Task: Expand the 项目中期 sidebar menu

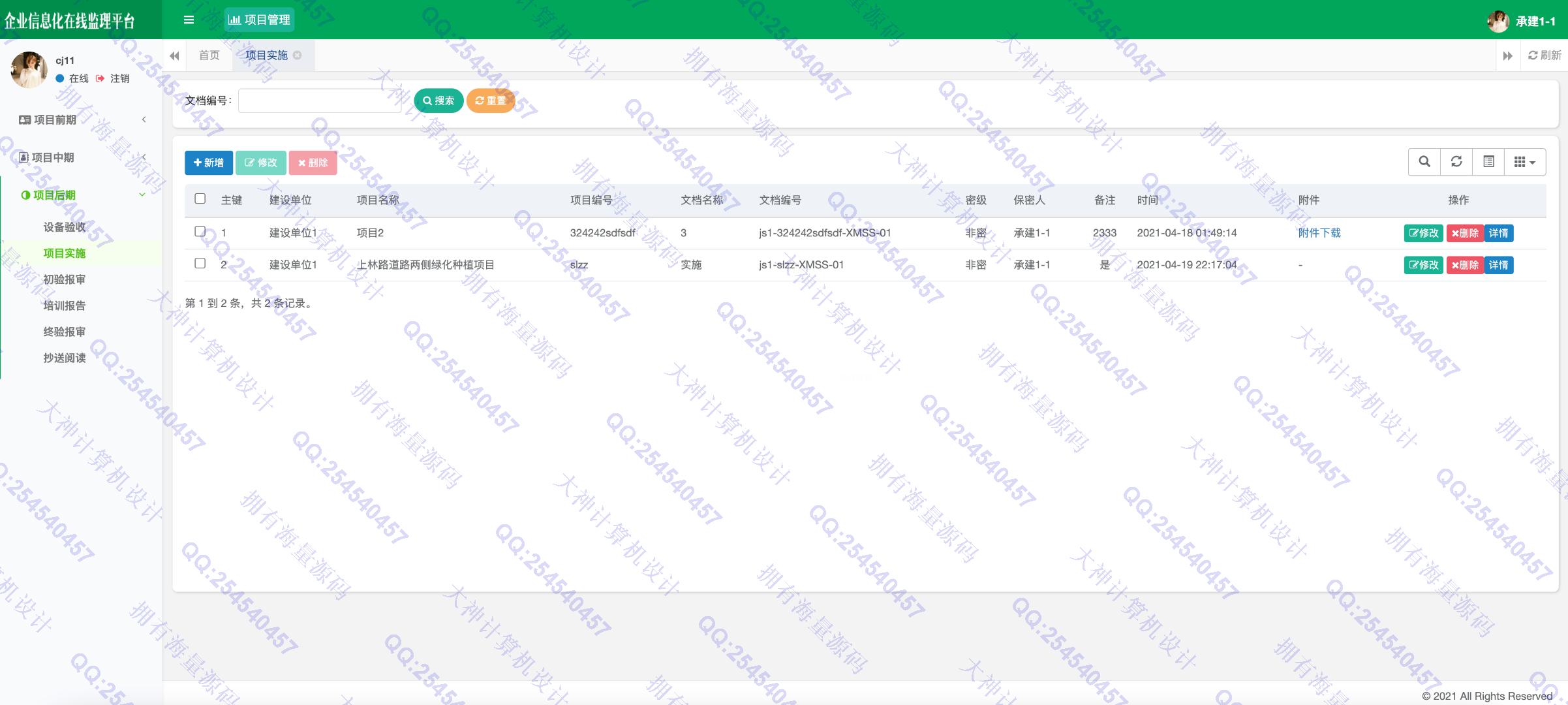Action: [81, 157]
